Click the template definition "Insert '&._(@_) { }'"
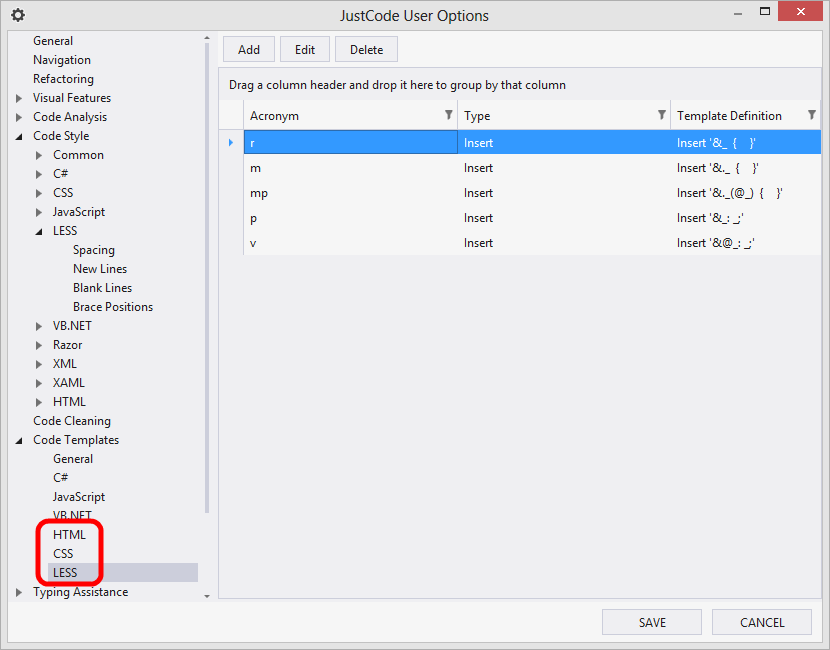The image size is (830, 650). [x=729, y=193]
